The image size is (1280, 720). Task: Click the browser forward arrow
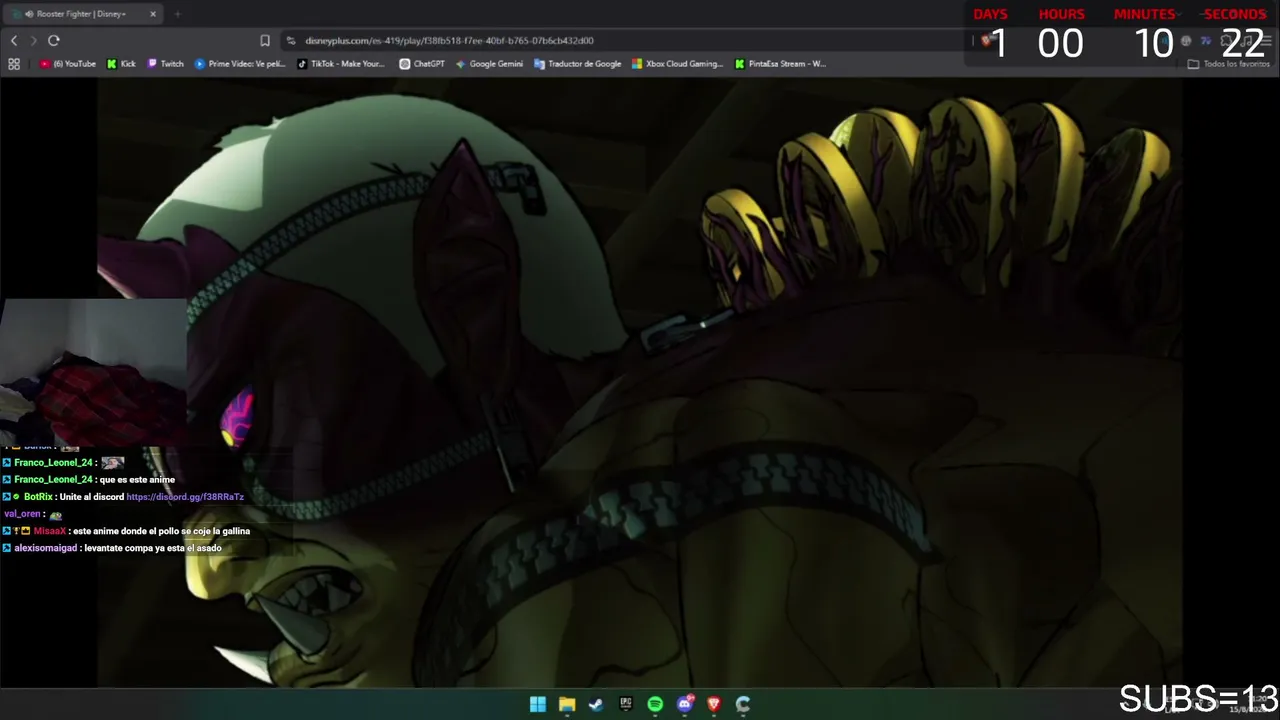33,40
